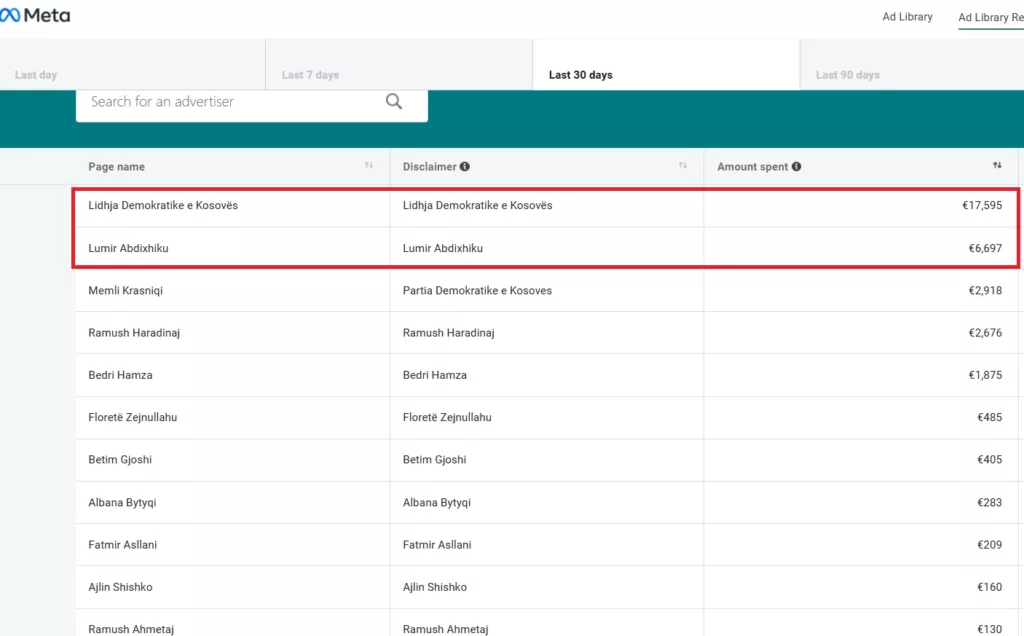Open the Ad Library link
This screenshot has height=636, width=1024.
click(907, 17)
